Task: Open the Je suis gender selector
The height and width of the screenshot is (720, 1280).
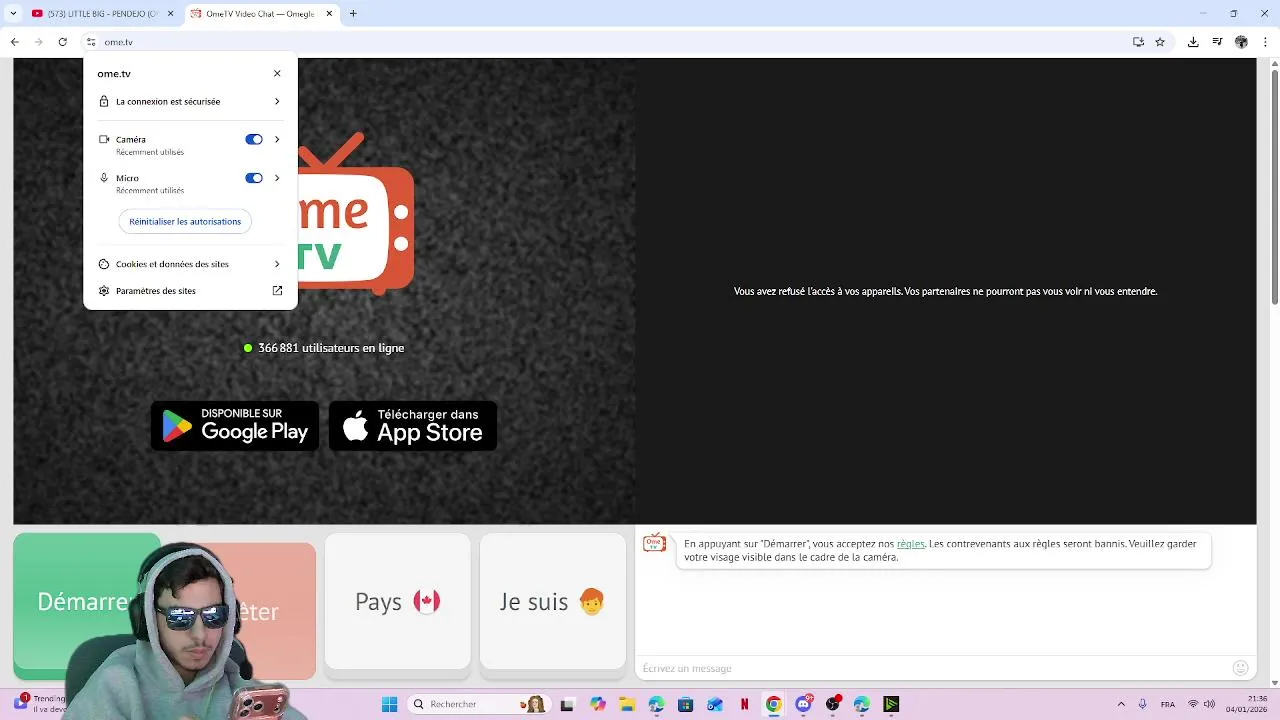Action: tap(553, 601)
